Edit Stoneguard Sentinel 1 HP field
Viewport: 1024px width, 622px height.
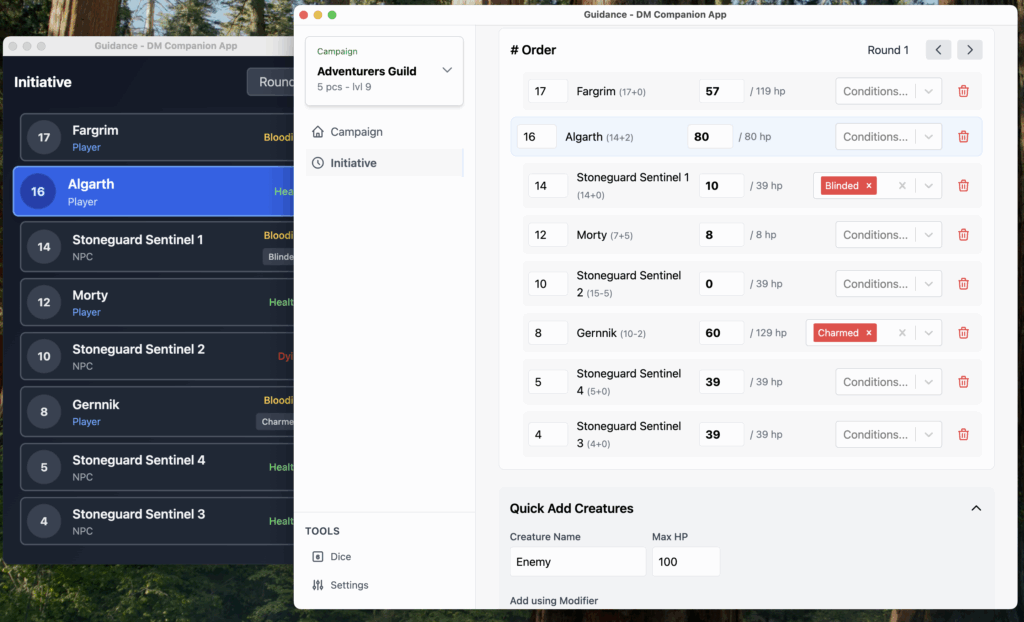click(721, 186)
